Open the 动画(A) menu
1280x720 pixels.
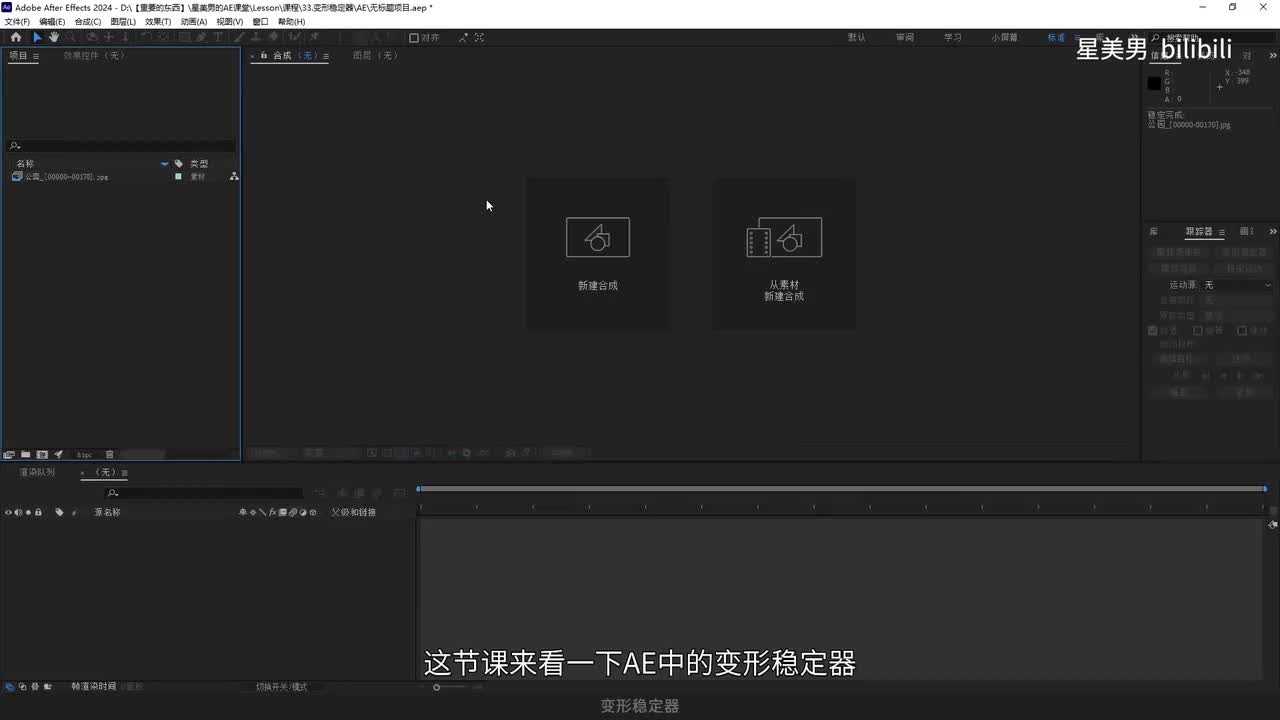point(194,21)
